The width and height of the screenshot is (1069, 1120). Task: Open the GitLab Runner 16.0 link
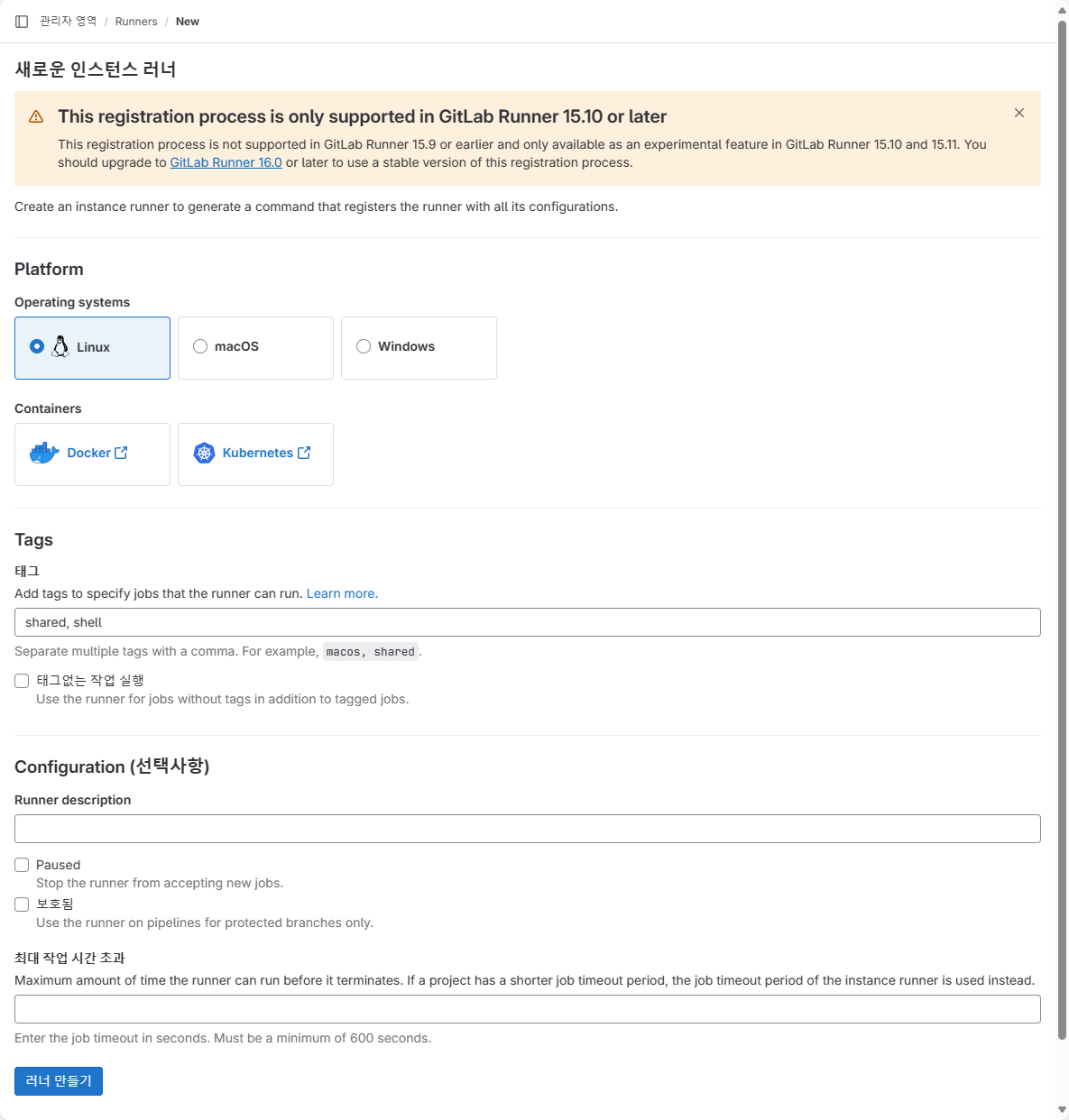[x=226, y=162]
